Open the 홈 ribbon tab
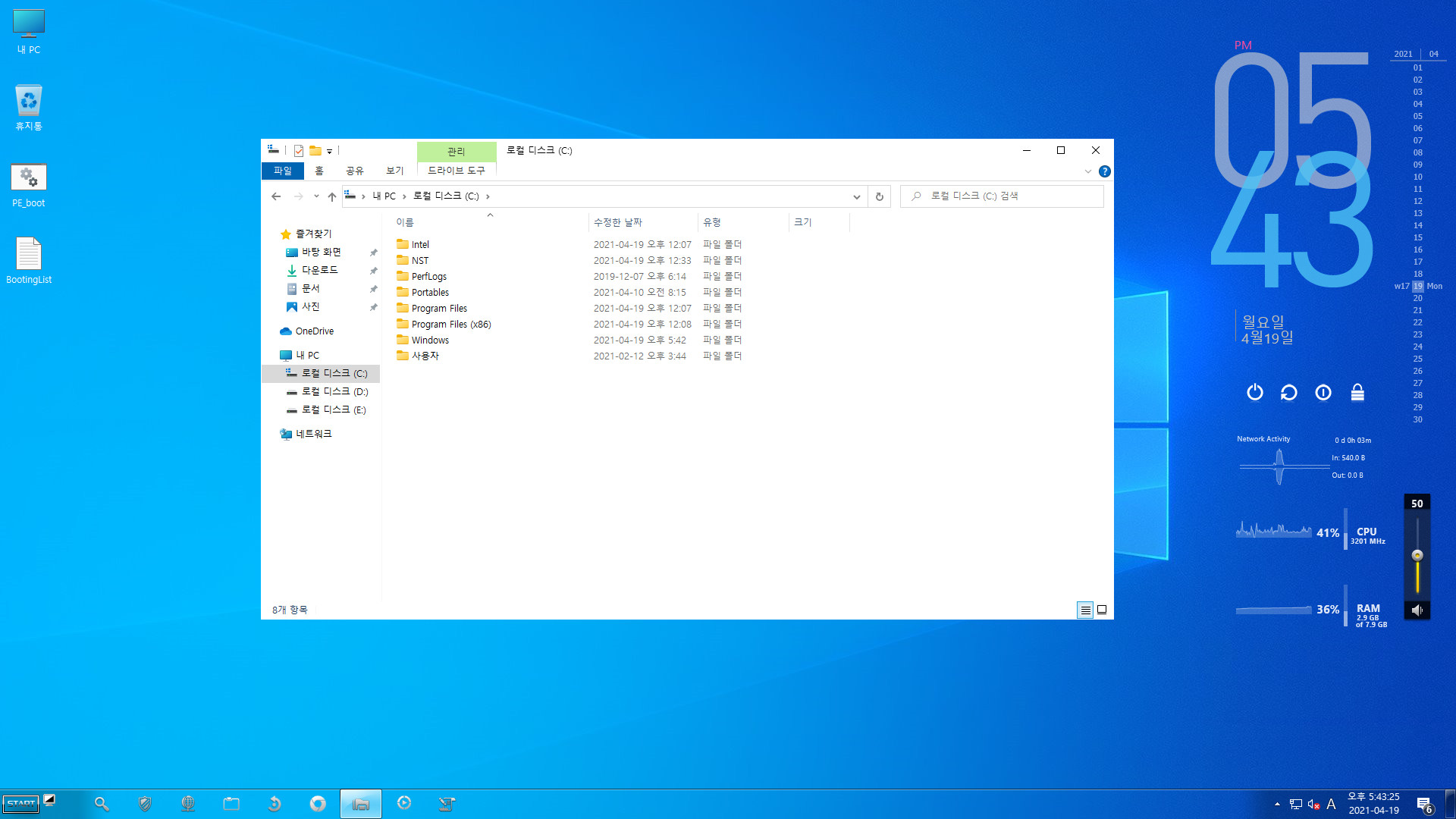This screenshot has width=1456, height=819. [x=319, y=171]
